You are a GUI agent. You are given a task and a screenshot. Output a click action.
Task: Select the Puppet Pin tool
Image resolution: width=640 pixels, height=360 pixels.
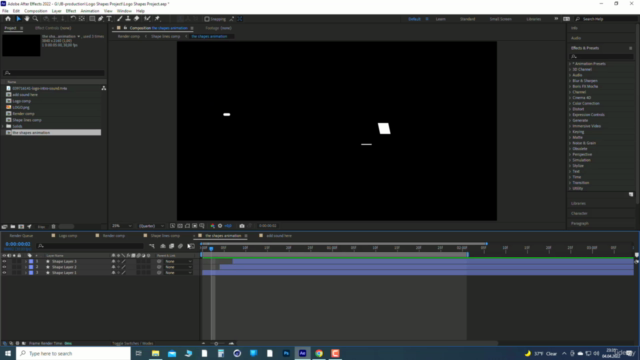pyautogui.click(x=158, y=19)
